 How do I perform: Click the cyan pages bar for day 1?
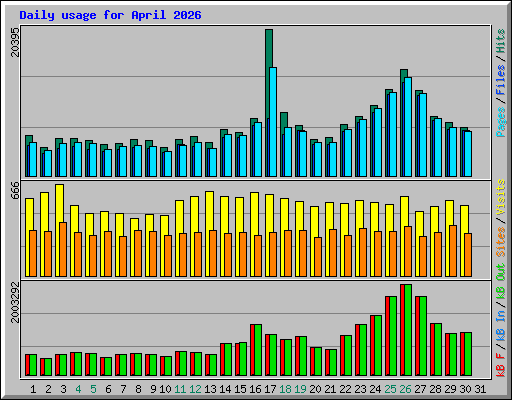(33, 159)
